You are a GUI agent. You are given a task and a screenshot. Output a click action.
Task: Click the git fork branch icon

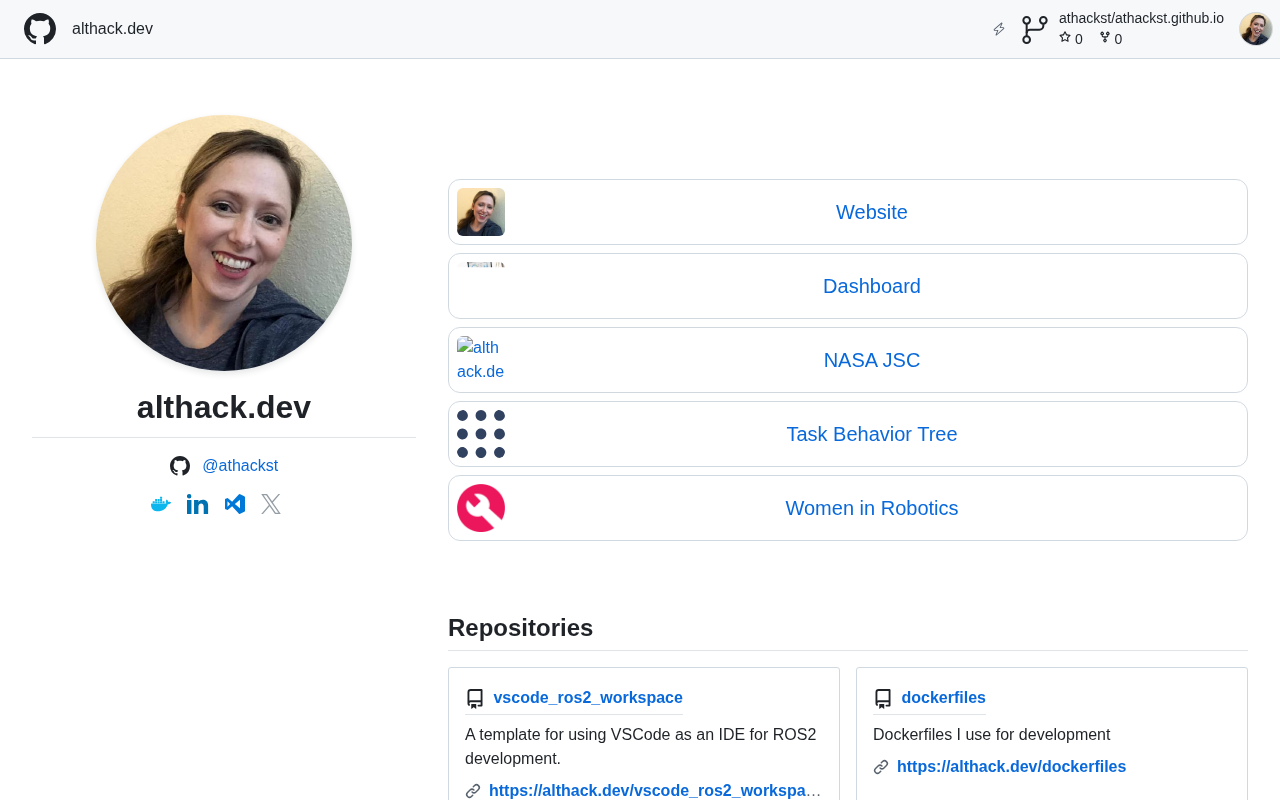(x=1034, y=29)
